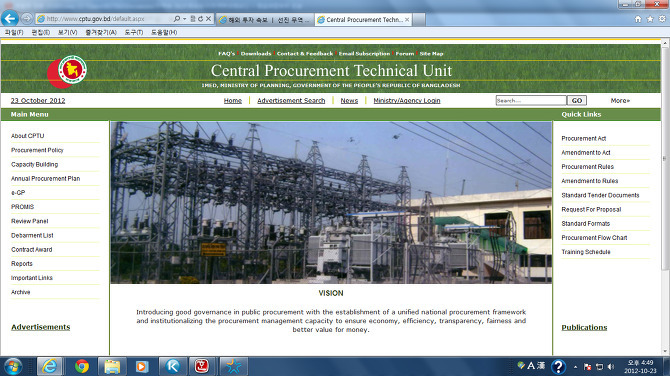This screenshot has height=376, width=670.
Task: Open the 보기(V) menu
Action: [68, 32]
